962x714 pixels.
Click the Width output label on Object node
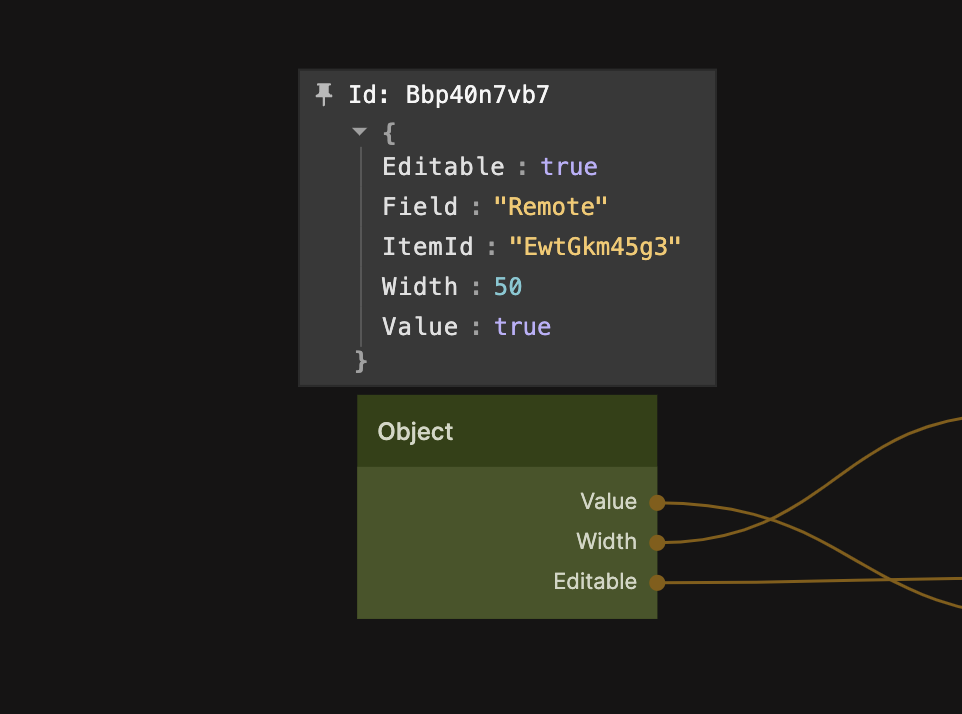[606, 542]
